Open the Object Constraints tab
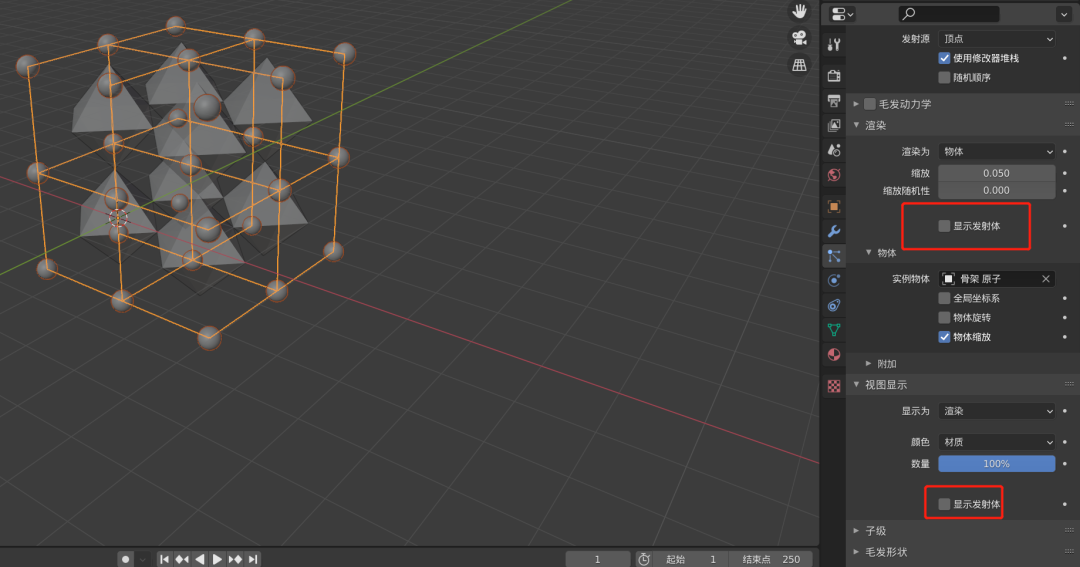The height and width of the screenshot is (567, 1080). pos(834,305)
